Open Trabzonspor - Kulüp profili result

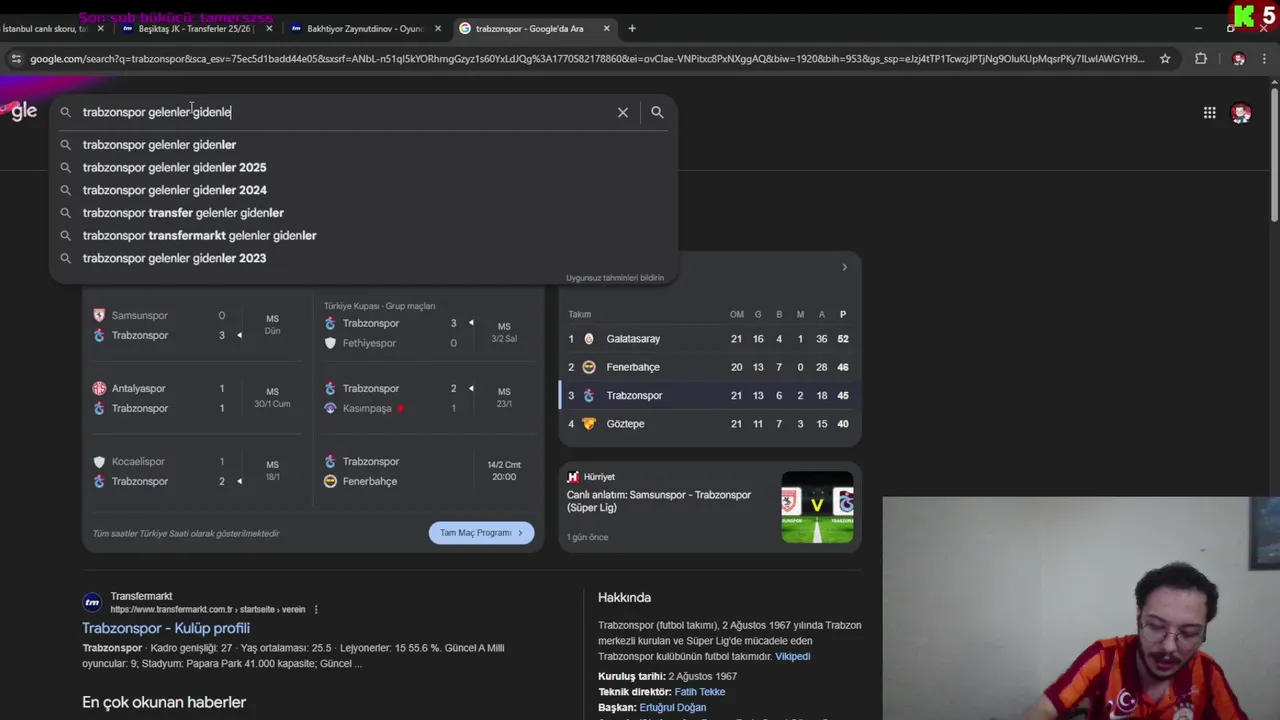(166, 628)
